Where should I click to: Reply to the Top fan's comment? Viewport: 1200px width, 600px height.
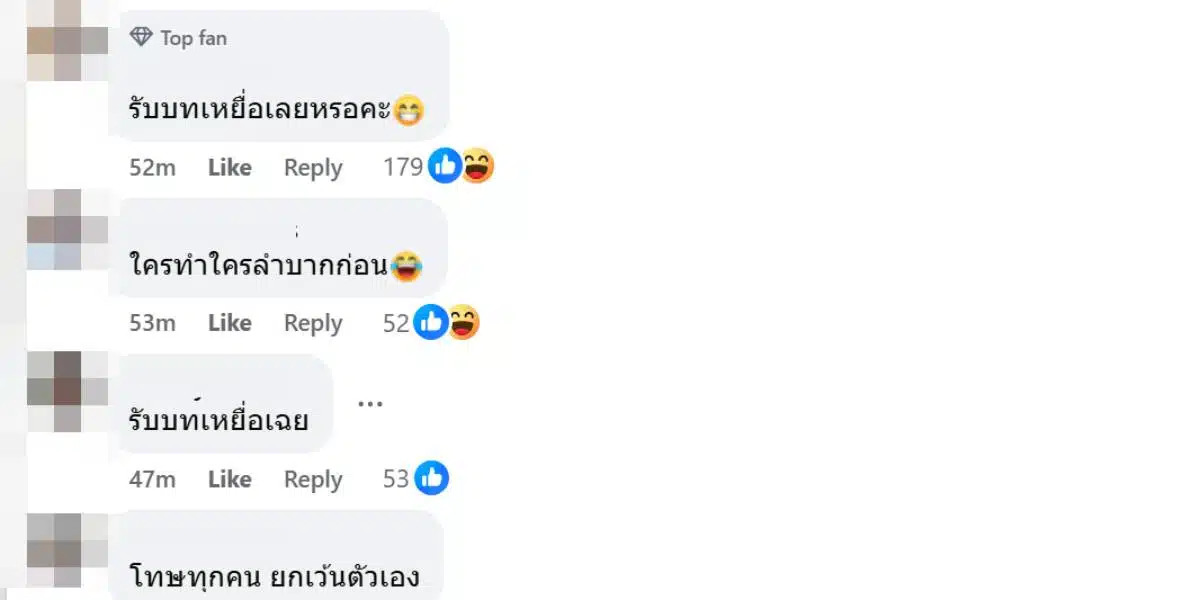pyautogui.click(x=312, y=167)
